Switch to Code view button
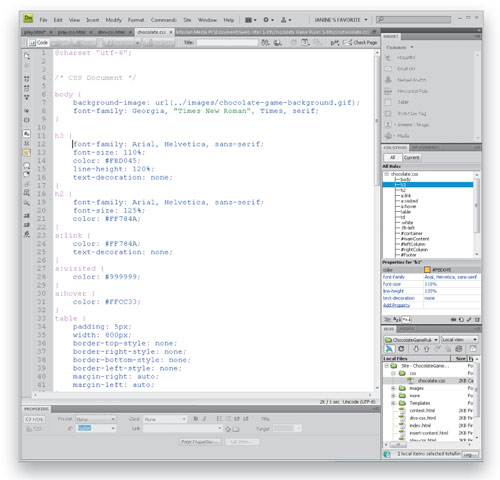500x480 pixels. [x=38, y=43]
